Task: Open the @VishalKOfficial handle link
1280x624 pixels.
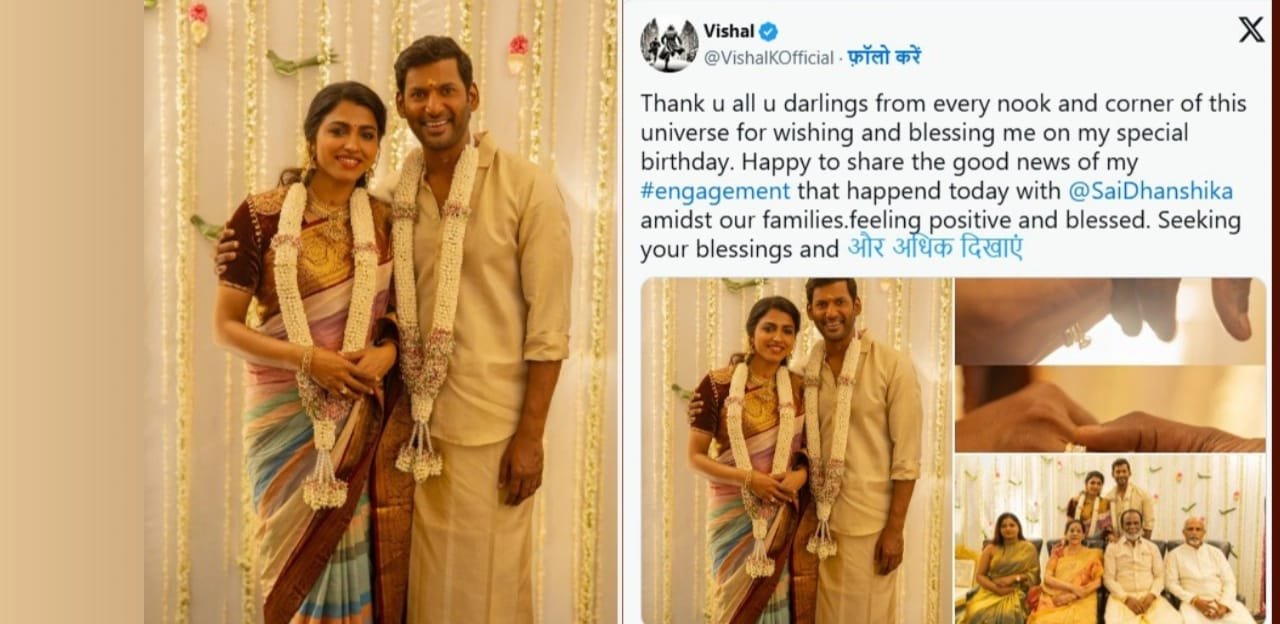Action: (768, 58)
